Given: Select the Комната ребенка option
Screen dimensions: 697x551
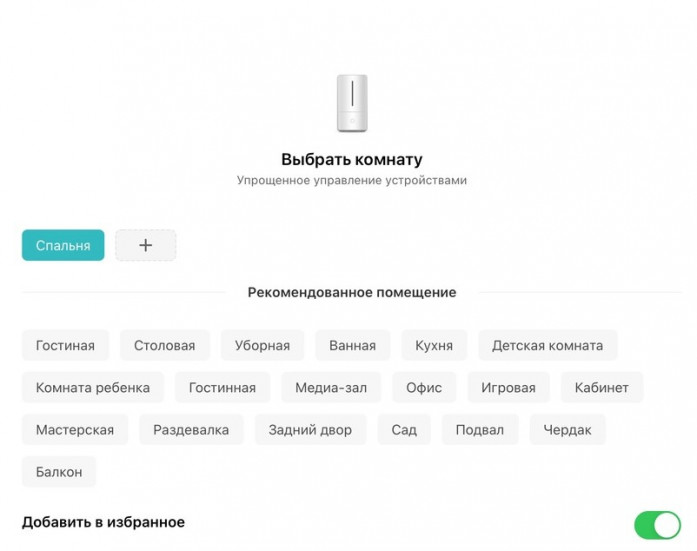Looking at the screenshot, I should (93, 388).
